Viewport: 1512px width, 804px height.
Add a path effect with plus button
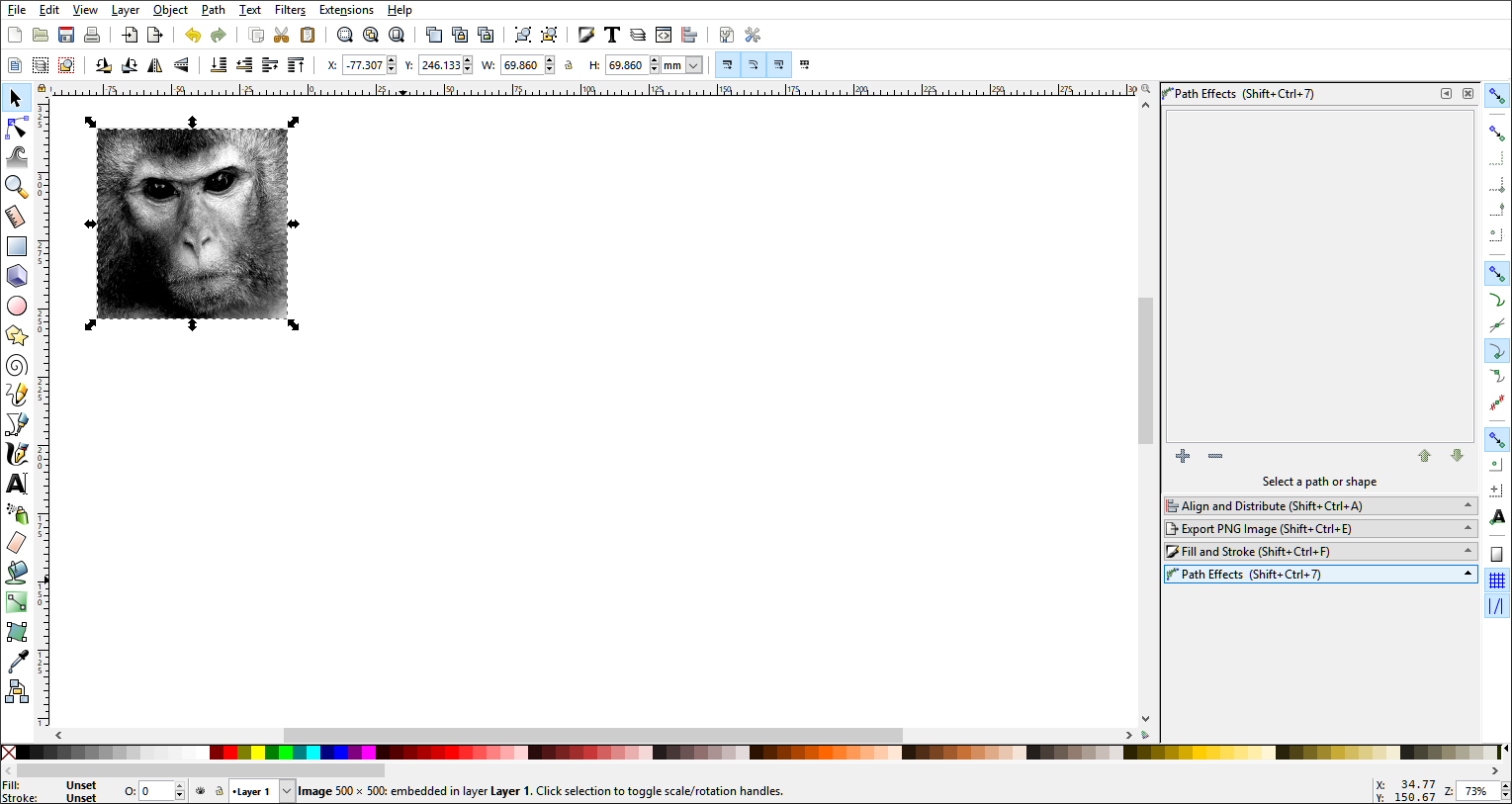click(x=1183, y=456)
